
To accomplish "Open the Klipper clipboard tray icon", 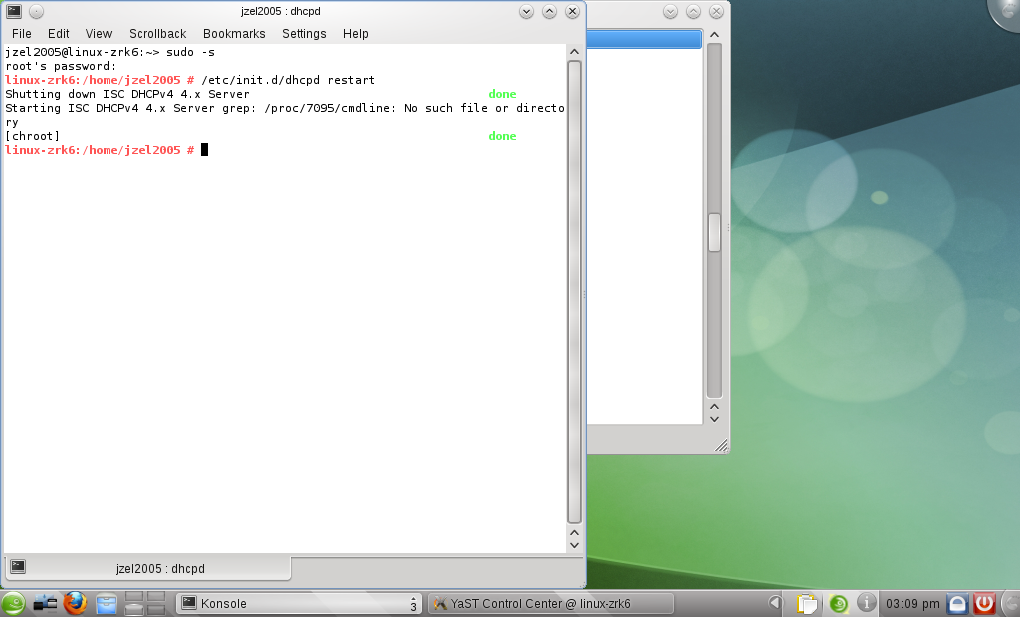I will click(807, 604).
